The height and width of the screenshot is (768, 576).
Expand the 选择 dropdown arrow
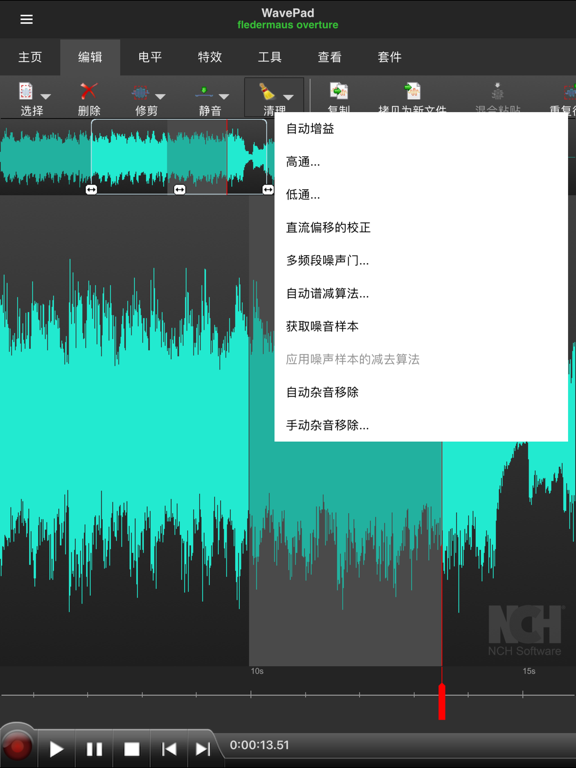(x=46, y=96)
